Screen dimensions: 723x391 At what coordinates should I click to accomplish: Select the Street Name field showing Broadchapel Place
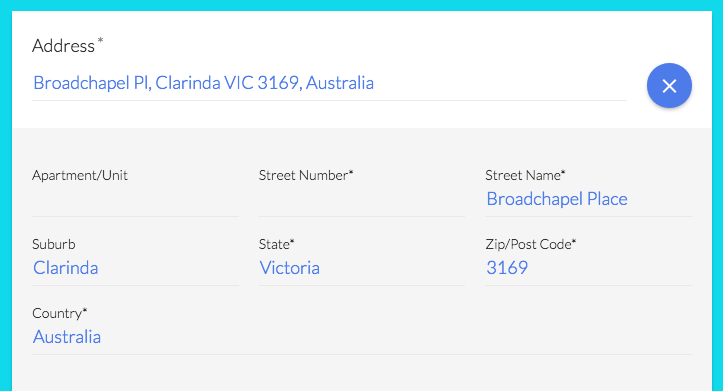pos(588,200)
